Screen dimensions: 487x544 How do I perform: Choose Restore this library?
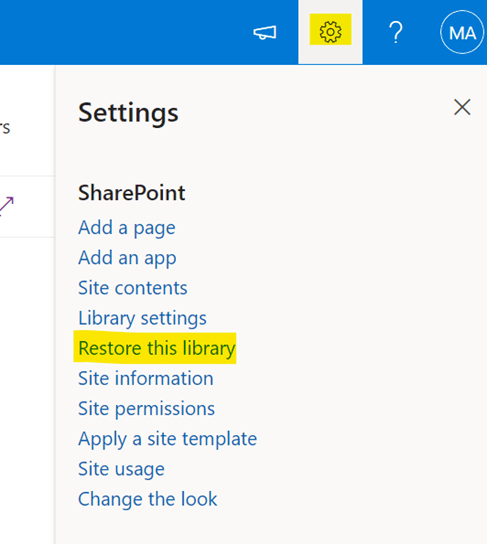coord(157,348)
